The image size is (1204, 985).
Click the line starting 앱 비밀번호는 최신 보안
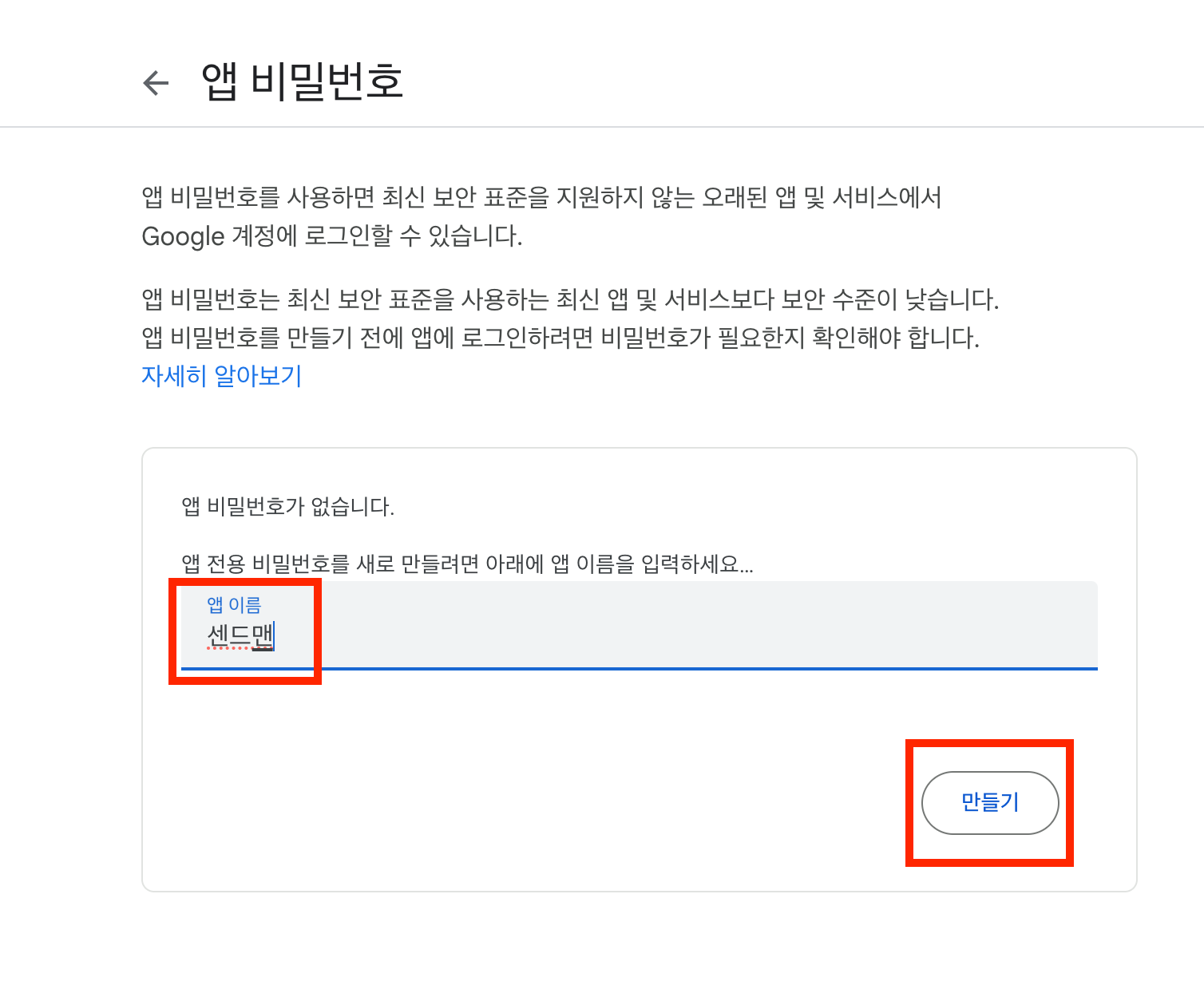[x=570, y=300]
